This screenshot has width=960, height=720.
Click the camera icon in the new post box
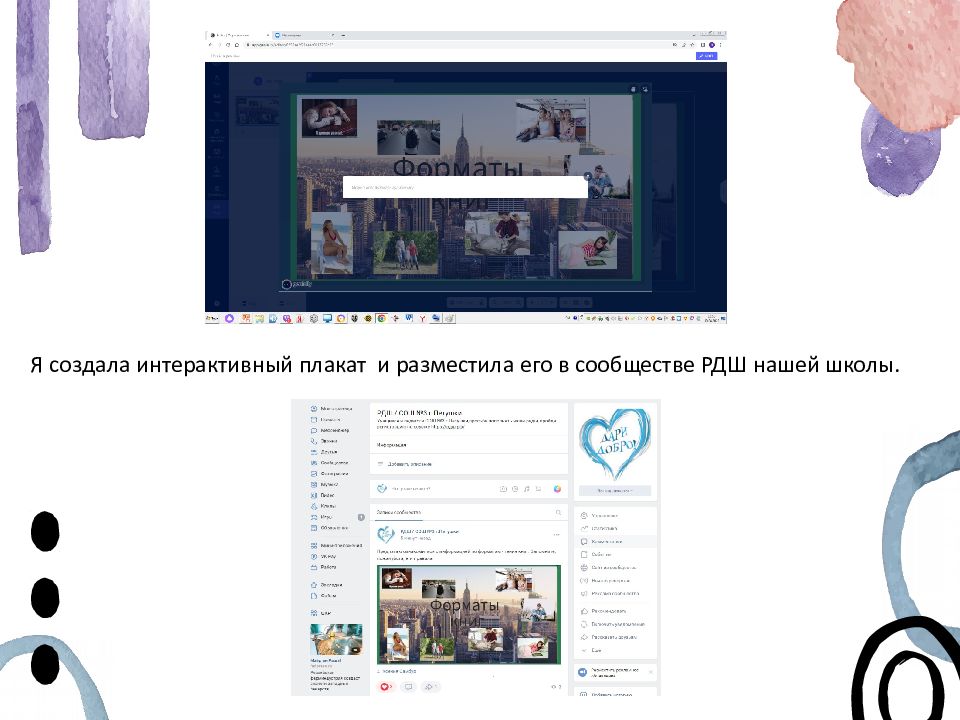pyautogui.click(x=502, y=489)
